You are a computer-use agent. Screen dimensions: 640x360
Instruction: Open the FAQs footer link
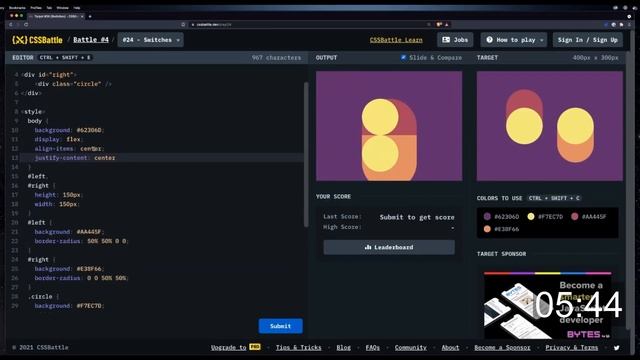point(372,347)
